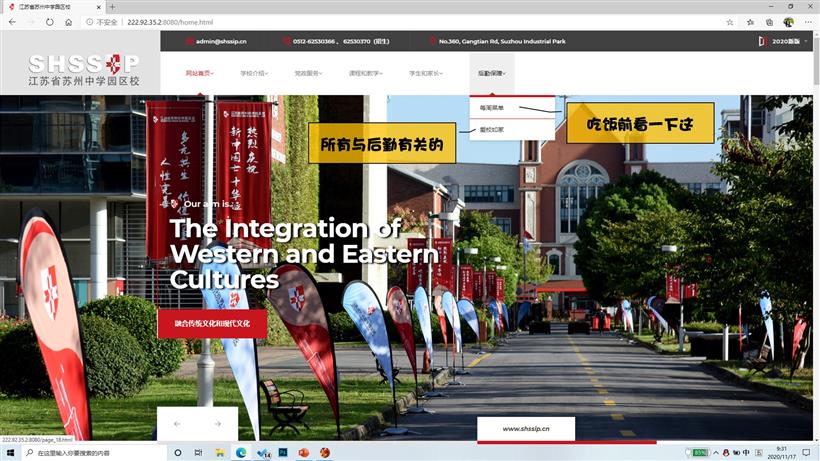The height and width of the screenshot is (461, 820).
Task: Reload the page with the refresh icon
Action: [x=50, y=22]
